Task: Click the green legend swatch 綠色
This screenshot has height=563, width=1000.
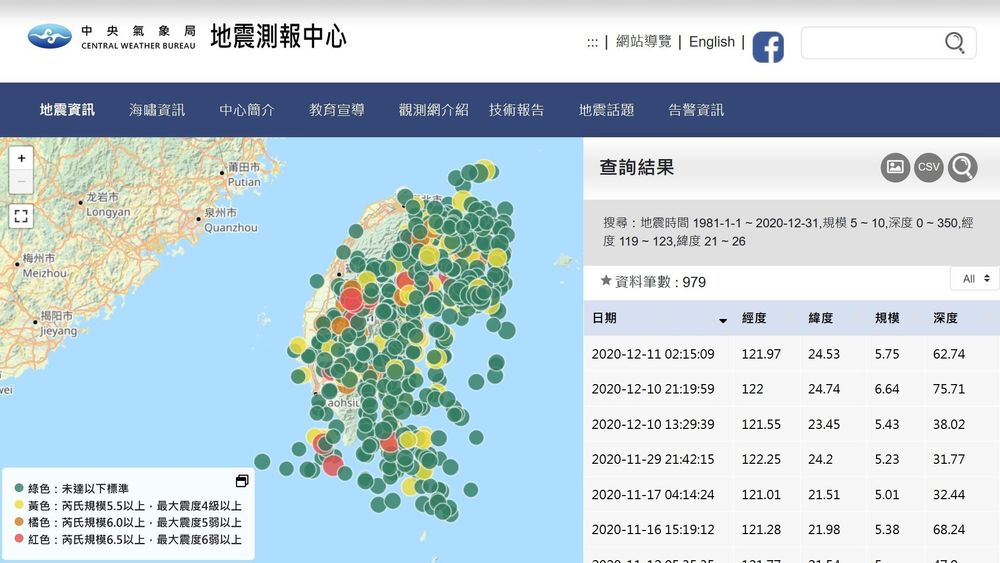Action: point(19,488)
